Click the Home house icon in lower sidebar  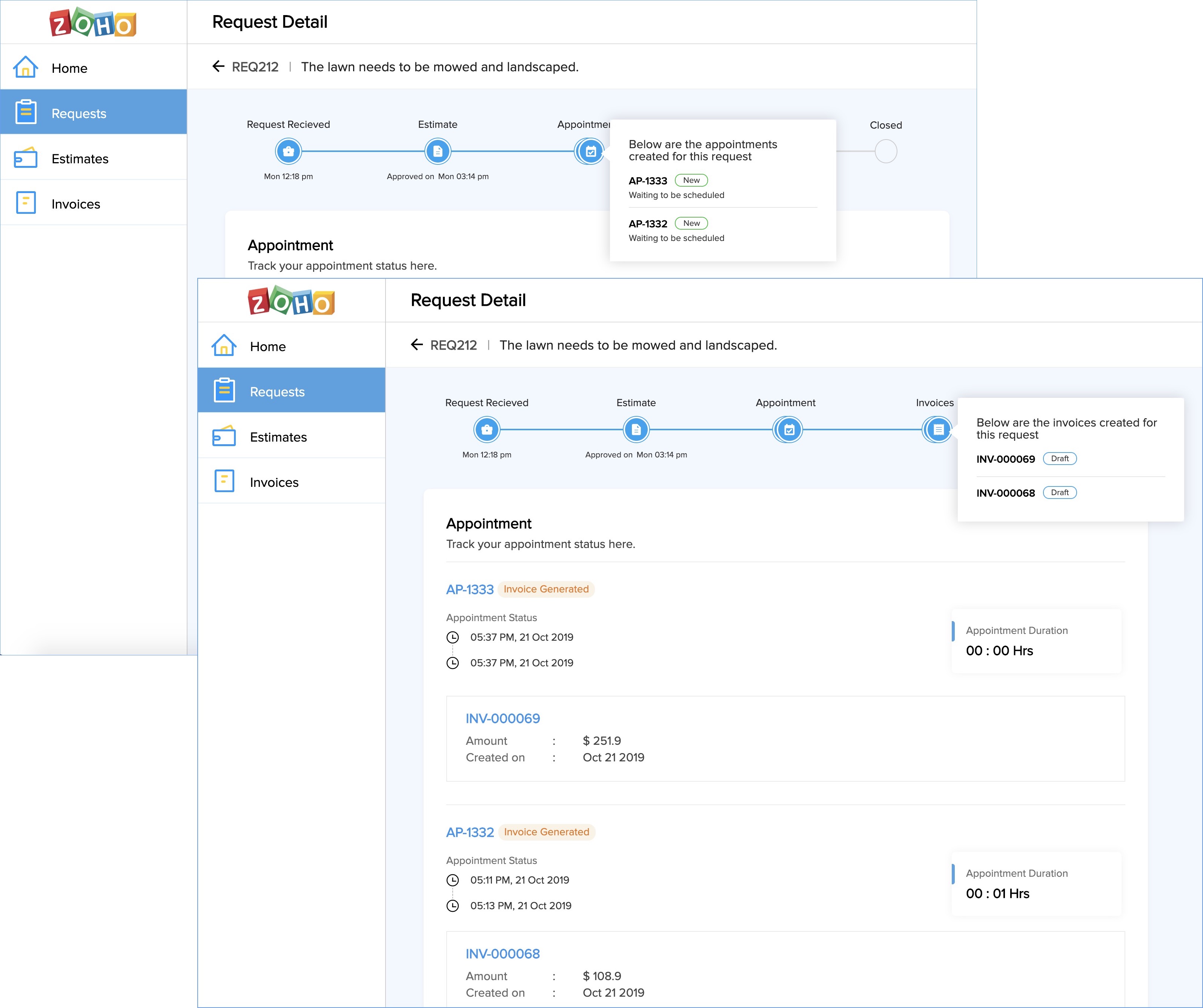(224, 346)
